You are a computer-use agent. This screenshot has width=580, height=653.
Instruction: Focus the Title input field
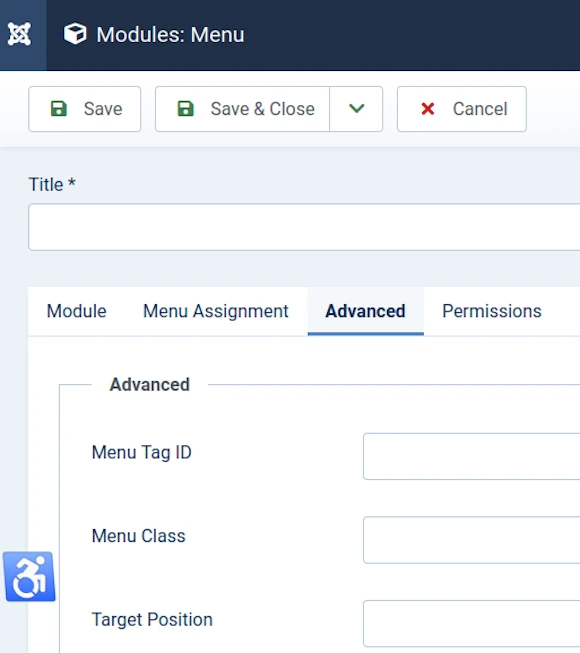[304, 227]
